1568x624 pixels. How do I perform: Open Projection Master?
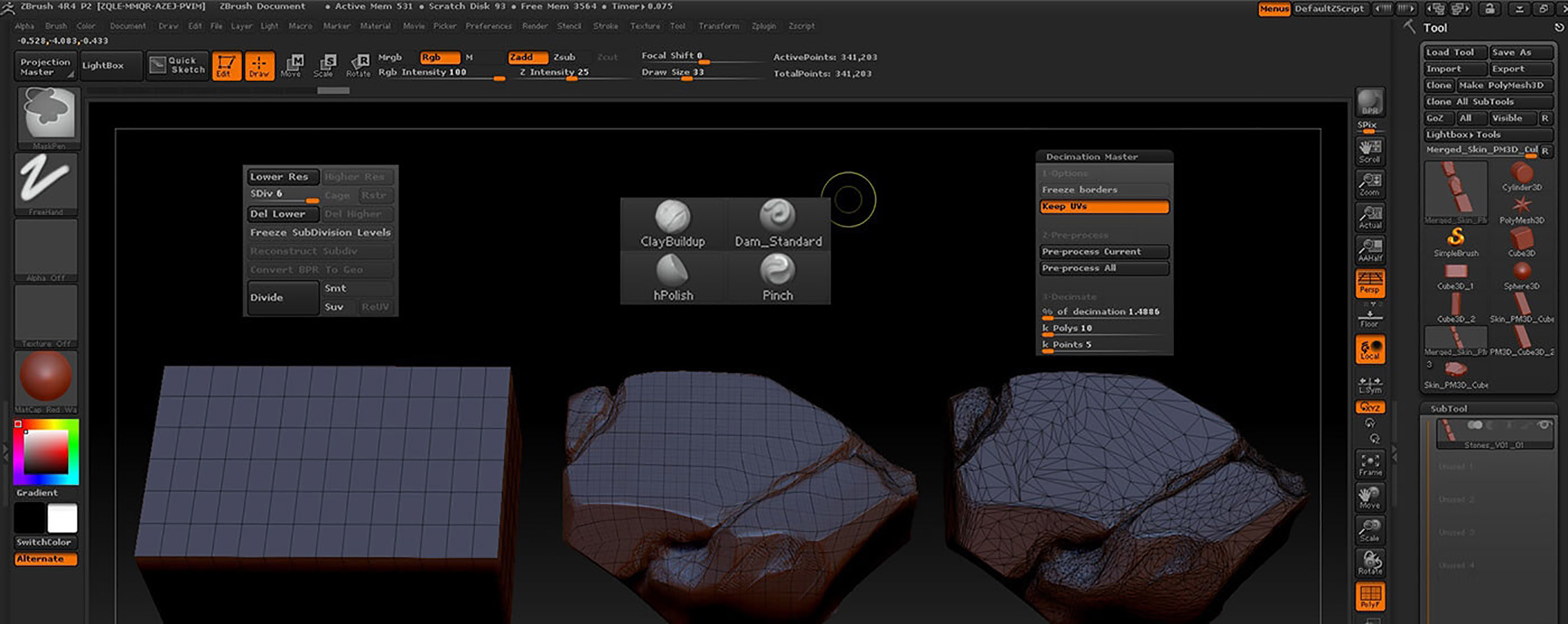coord(45,66)
